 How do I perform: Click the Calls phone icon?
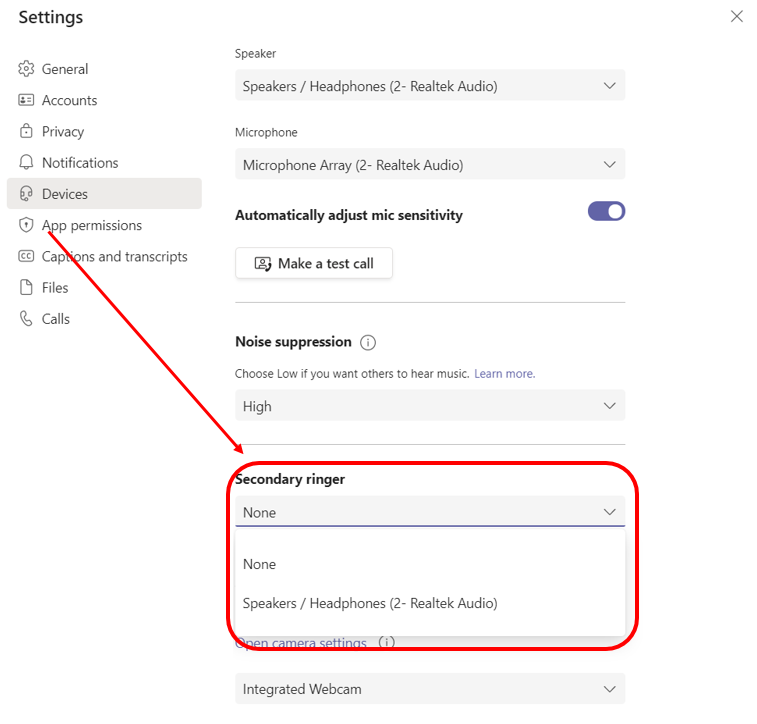tap(26, 319)
